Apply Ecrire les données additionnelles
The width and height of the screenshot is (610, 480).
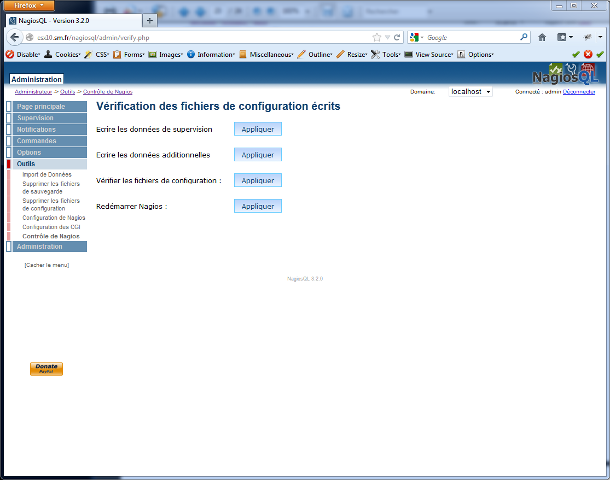click(258, 155)
